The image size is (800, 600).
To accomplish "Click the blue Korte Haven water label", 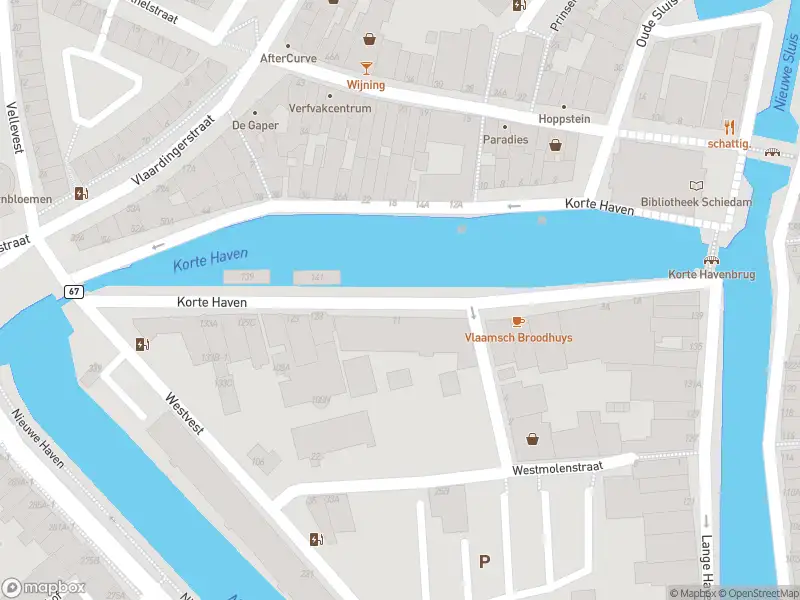I will (211, 260).
